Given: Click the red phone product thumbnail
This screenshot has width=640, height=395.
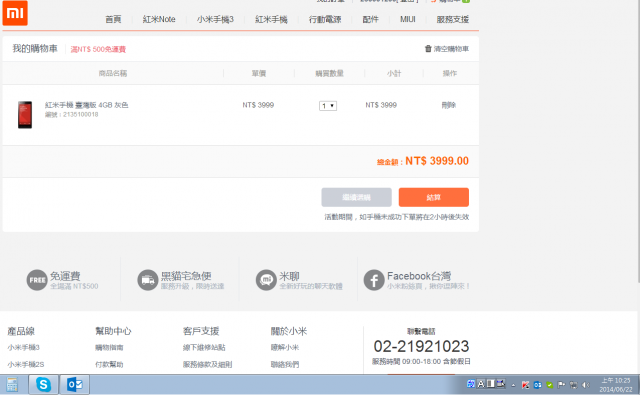Looking at the screenshot, I should pos(25,115).
